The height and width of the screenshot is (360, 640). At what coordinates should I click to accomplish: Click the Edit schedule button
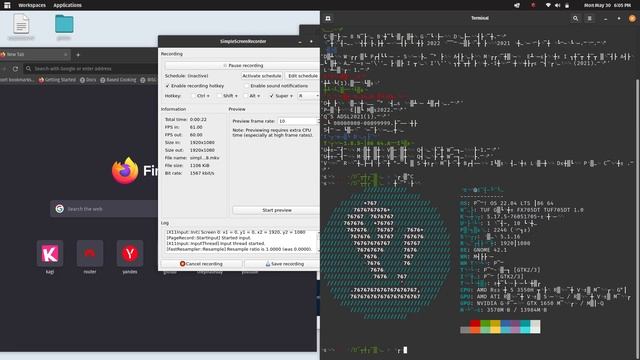302,76
